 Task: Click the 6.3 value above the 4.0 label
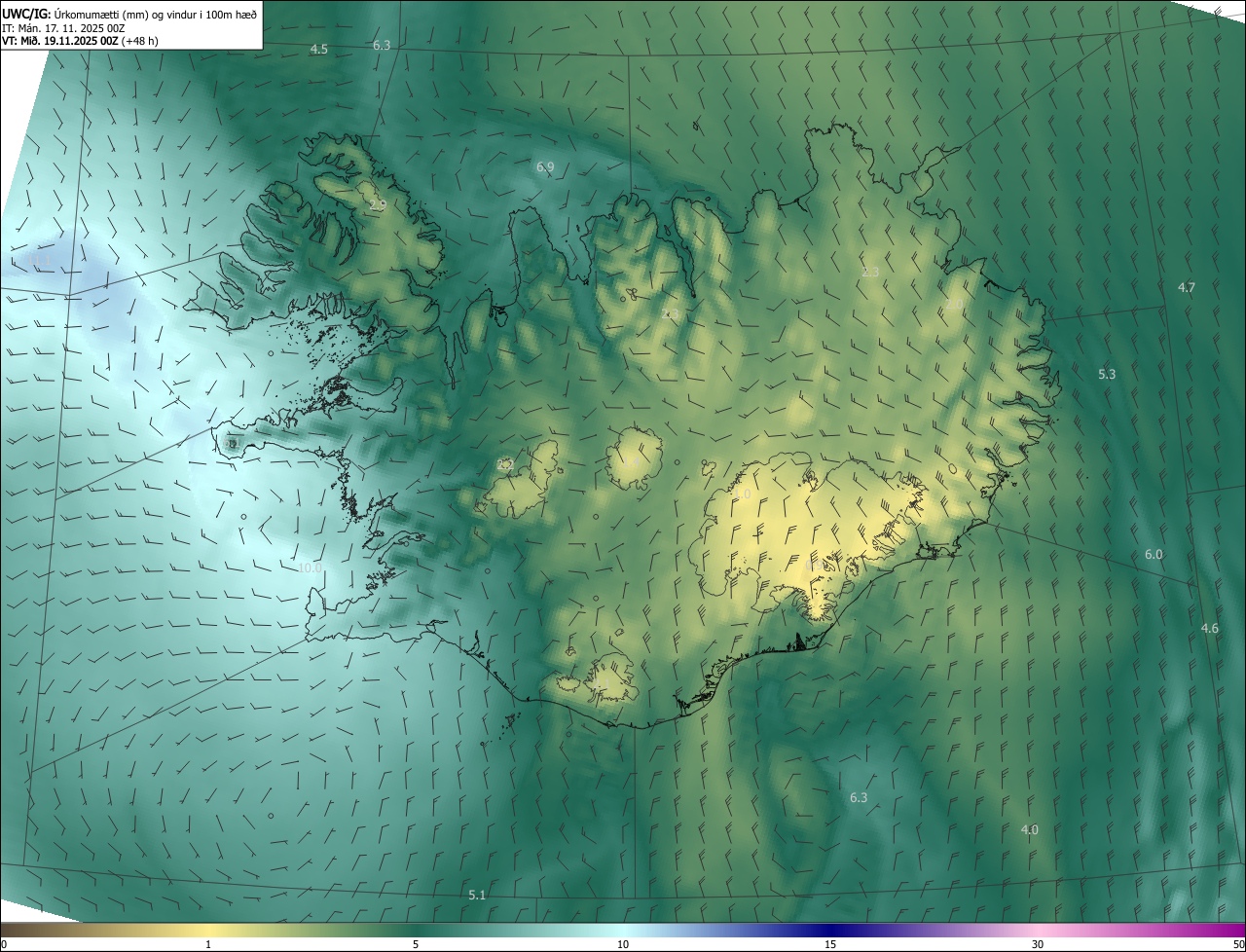coord(859,797)
